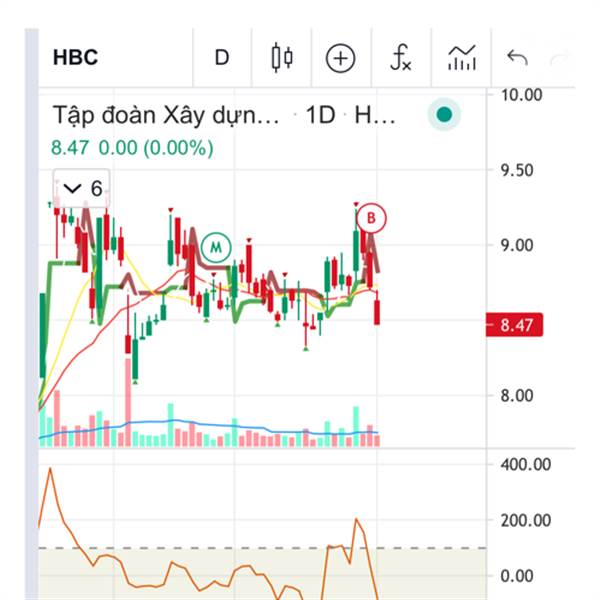This screenshot has height=600, width=600.
Task: Click the Tập đoàn Xây dựn… chart title
Action: tap(166, 115)
